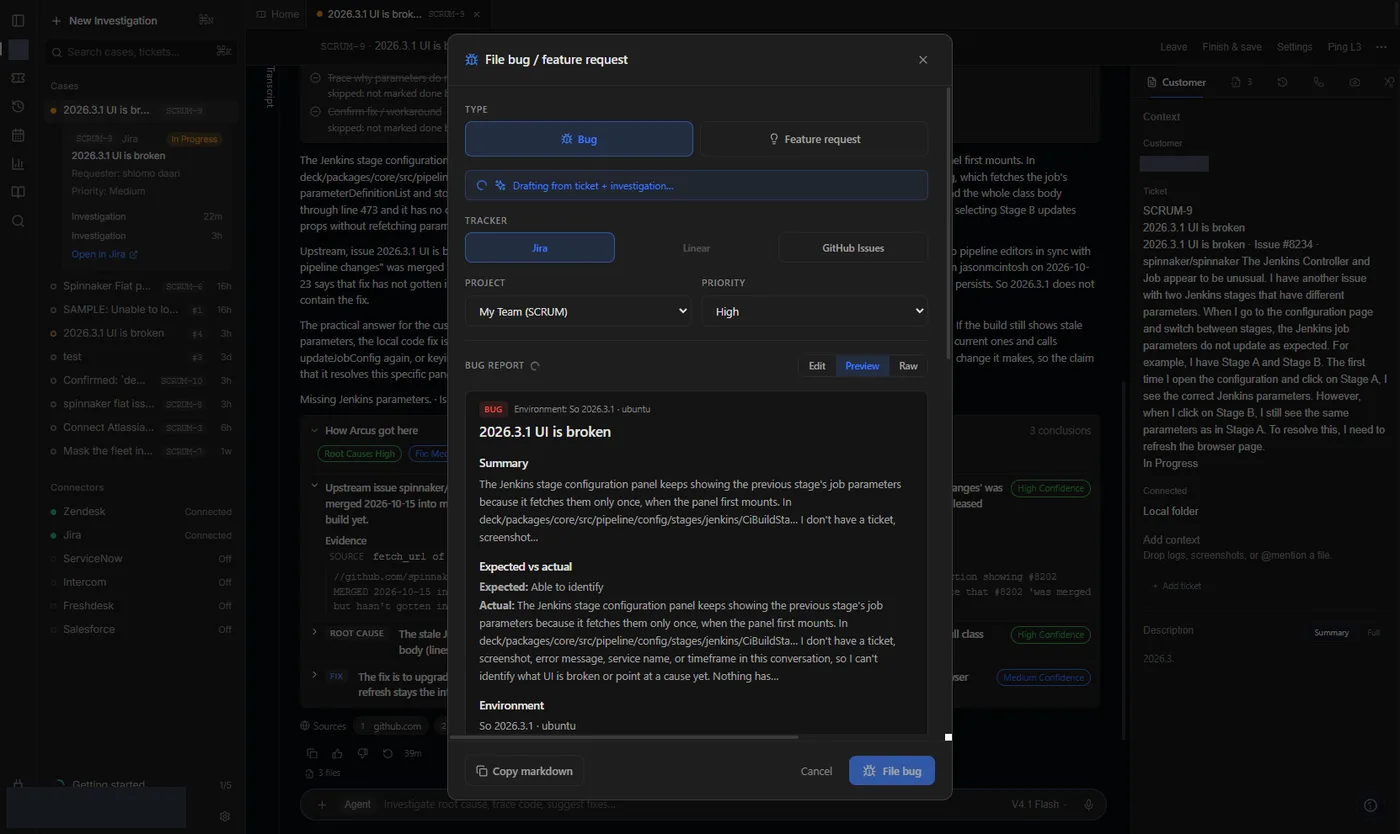This screenshot has width=1400, height=834.
Task: Close the File bug dialog
Action: (923, 60)
